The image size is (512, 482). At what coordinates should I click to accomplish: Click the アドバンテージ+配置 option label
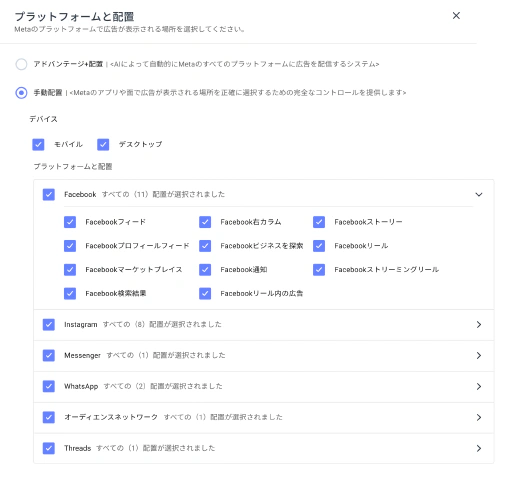(68, 64)
